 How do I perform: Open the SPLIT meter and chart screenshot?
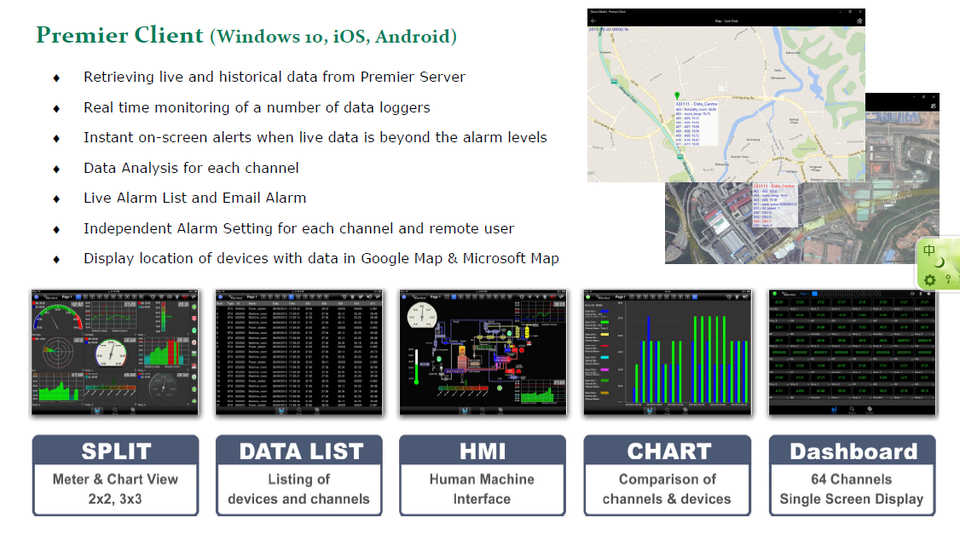click(115, 353)
